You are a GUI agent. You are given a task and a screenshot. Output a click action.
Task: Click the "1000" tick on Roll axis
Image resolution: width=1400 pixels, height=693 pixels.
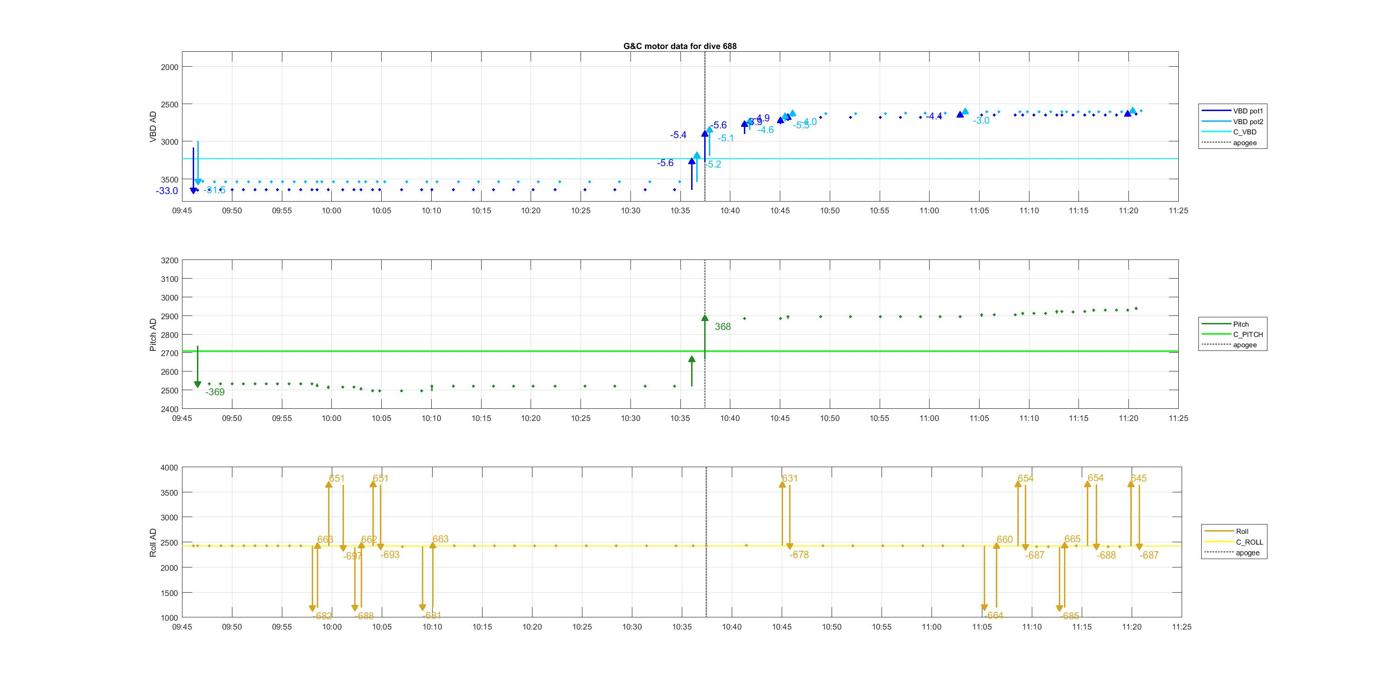coord(168,618)
